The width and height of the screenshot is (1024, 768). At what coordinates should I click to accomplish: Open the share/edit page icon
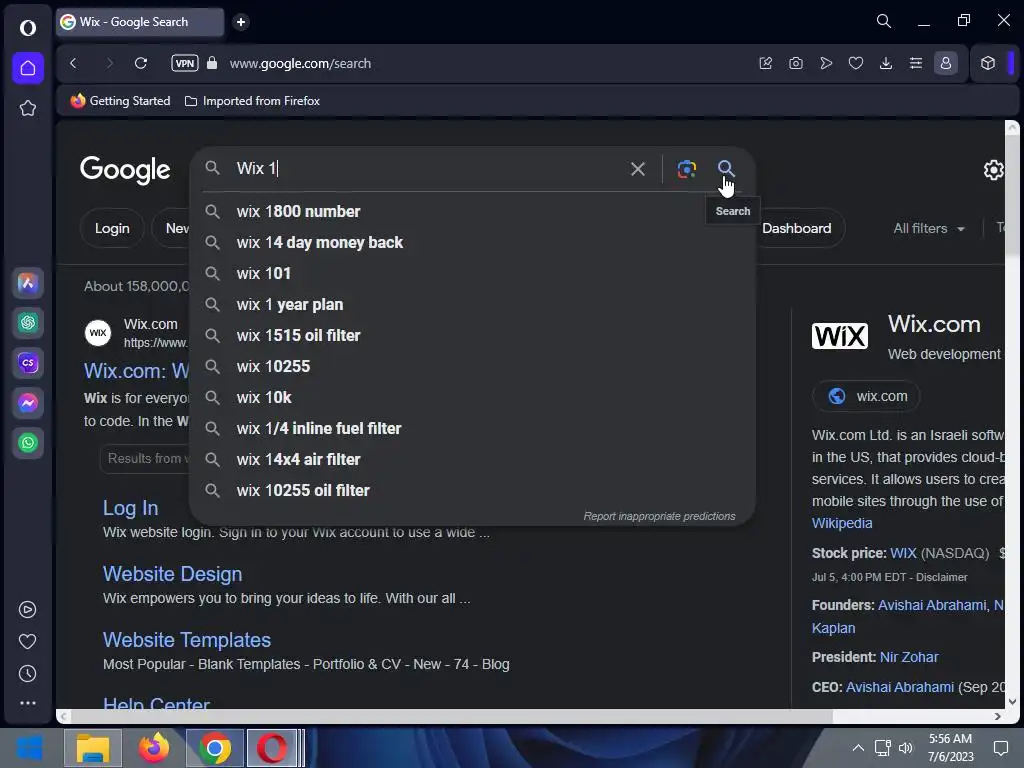[x=765, y=63]
